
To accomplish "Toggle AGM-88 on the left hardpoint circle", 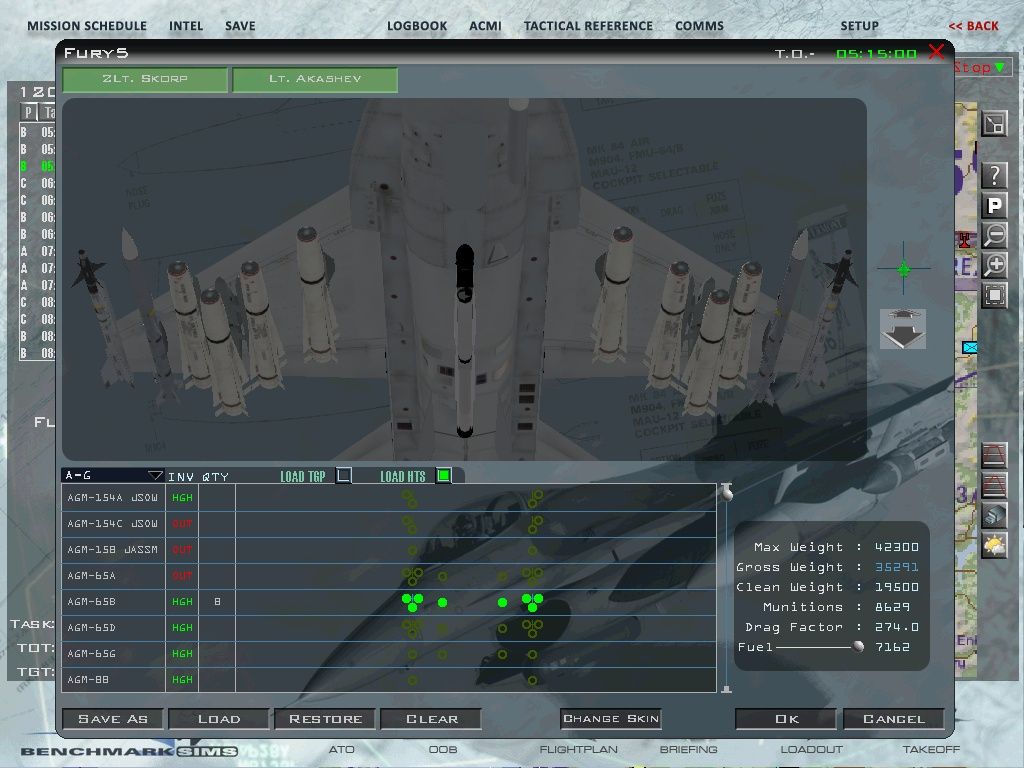I will pyautogui.click(x=412, y=680).
